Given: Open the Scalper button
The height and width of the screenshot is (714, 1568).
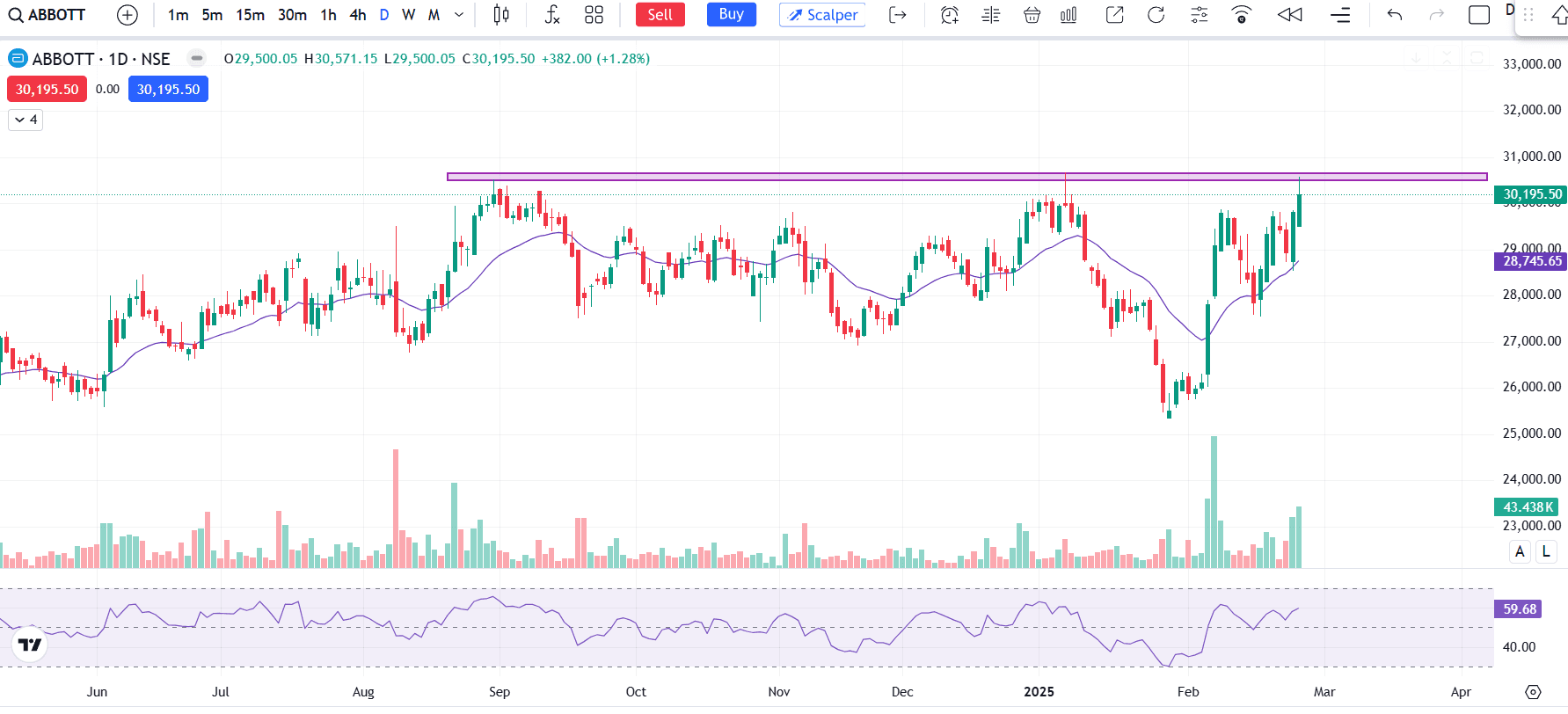Looking at the screenshot, I should (822, 15).
